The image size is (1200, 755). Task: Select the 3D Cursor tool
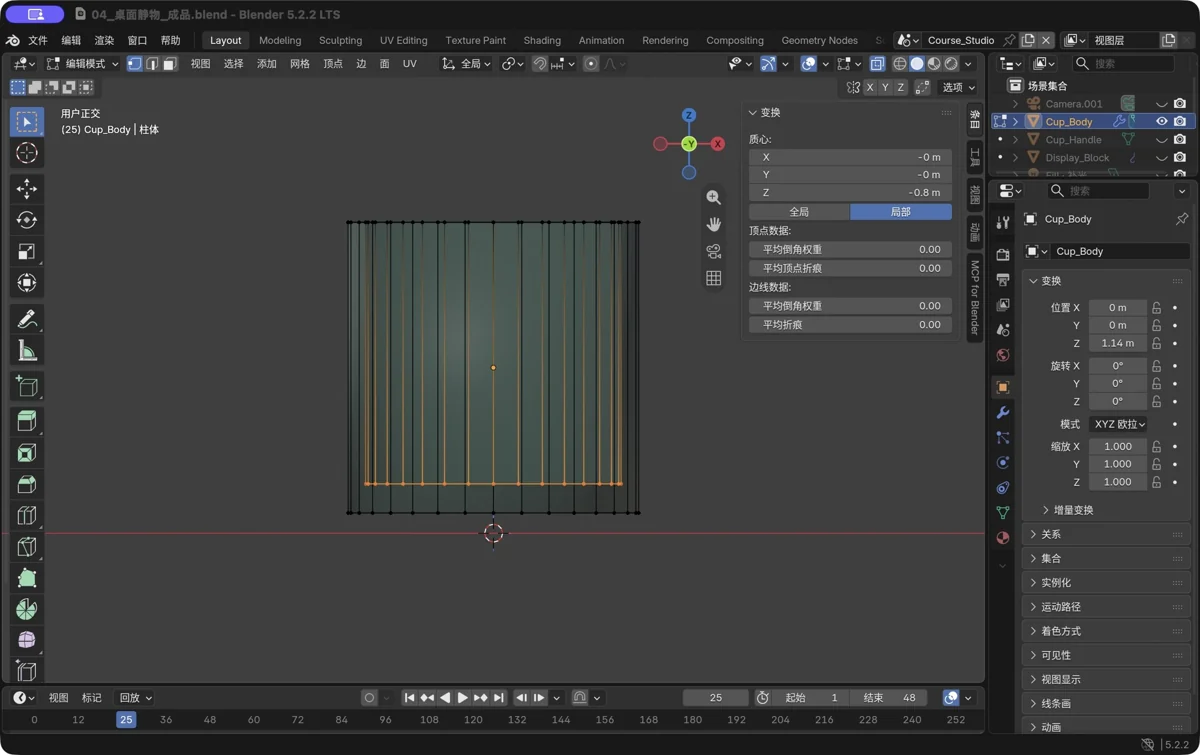click(27, 153)
